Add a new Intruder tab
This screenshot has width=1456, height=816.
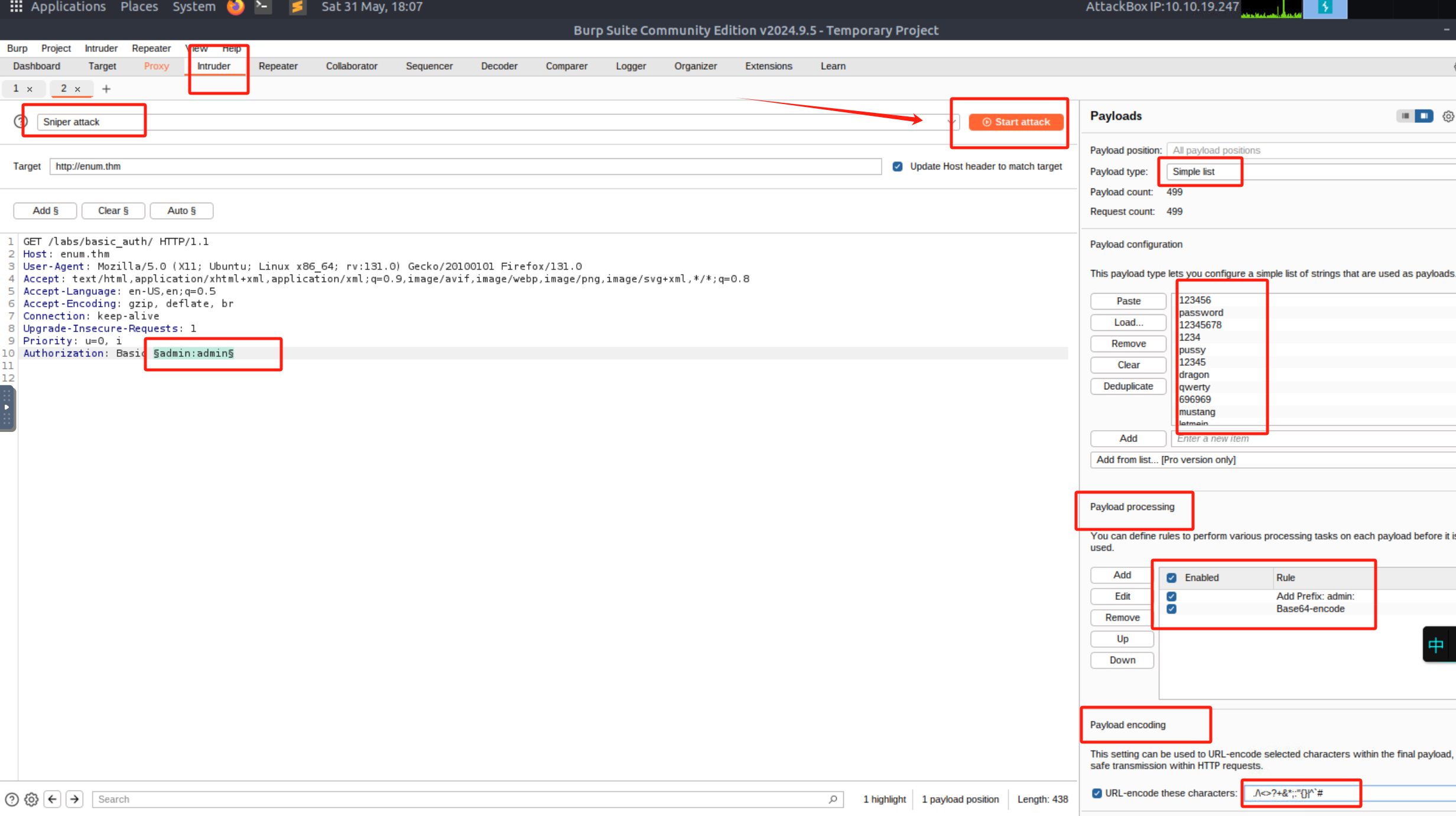pyautogui.click(x=106, y=89)
